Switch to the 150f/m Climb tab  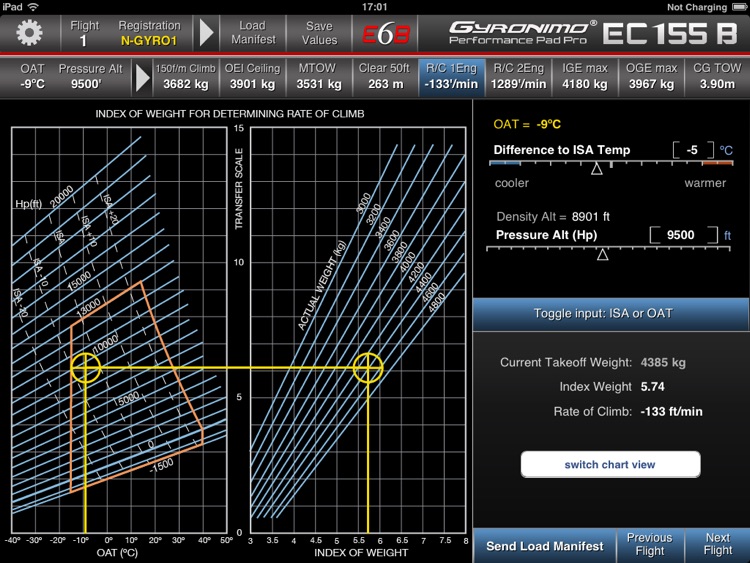(x=186, y=77)
